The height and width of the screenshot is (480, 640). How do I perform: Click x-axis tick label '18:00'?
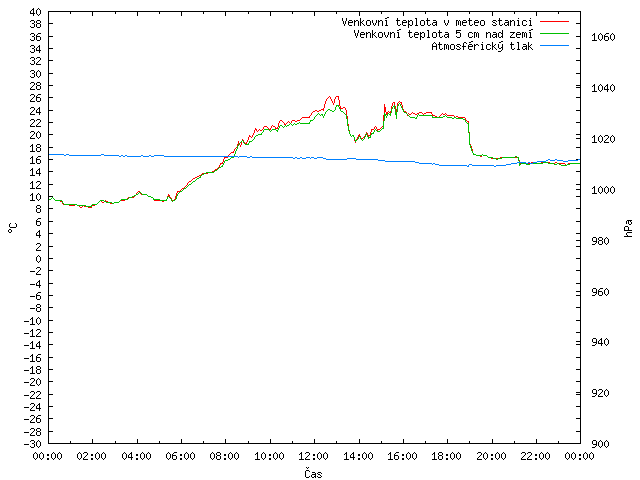coord(447,456)
